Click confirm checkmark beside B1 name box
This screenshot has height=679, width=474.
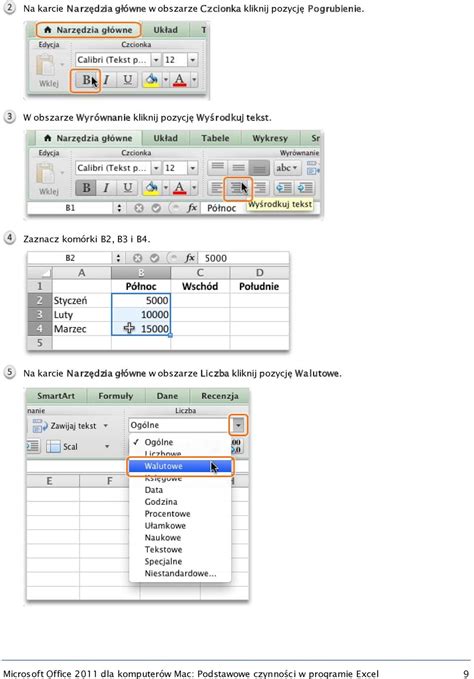click(156, 208)
